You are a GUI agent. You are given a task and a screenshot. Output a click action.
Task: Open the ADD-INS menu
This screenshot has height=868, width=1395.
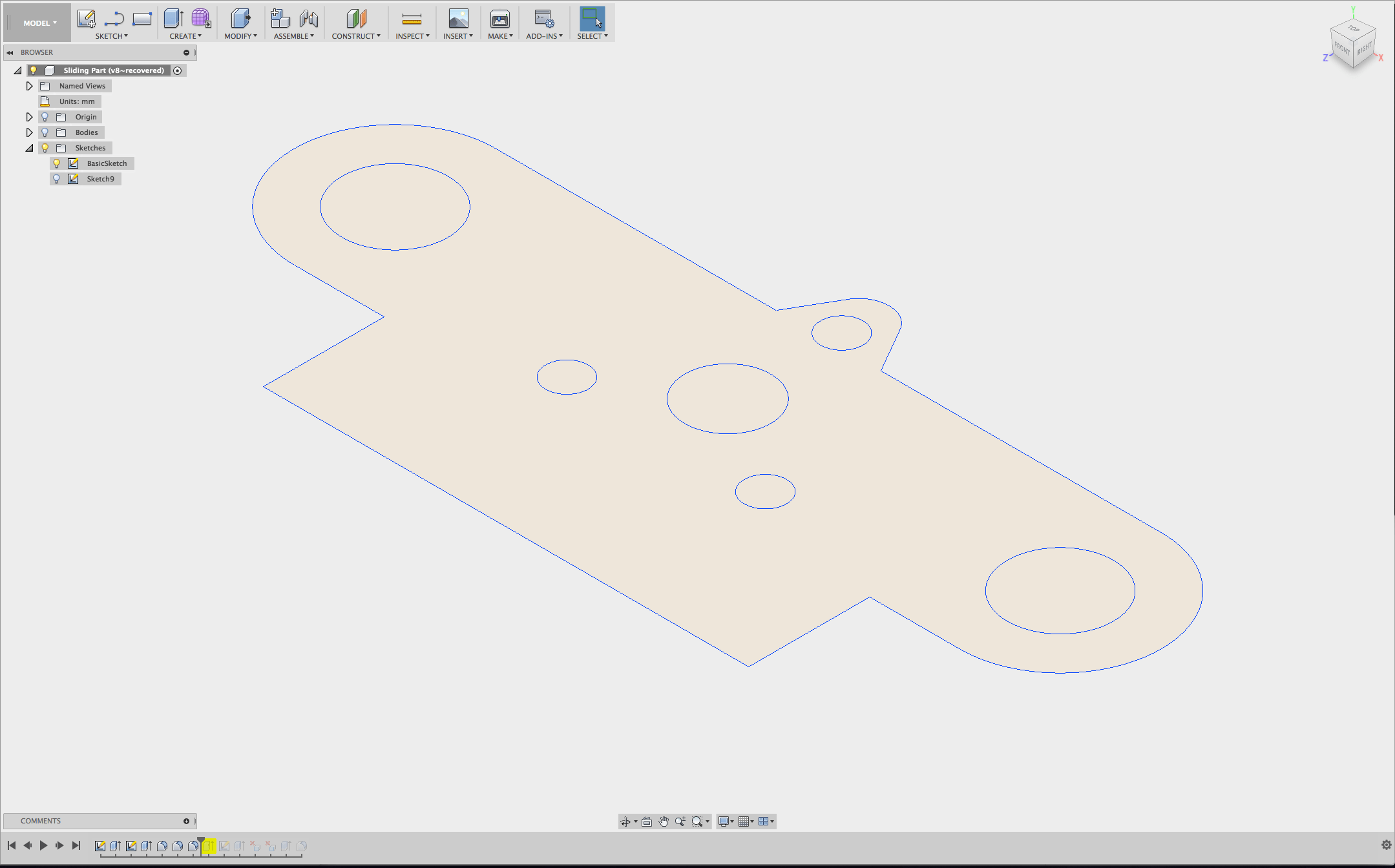[544, 36]
